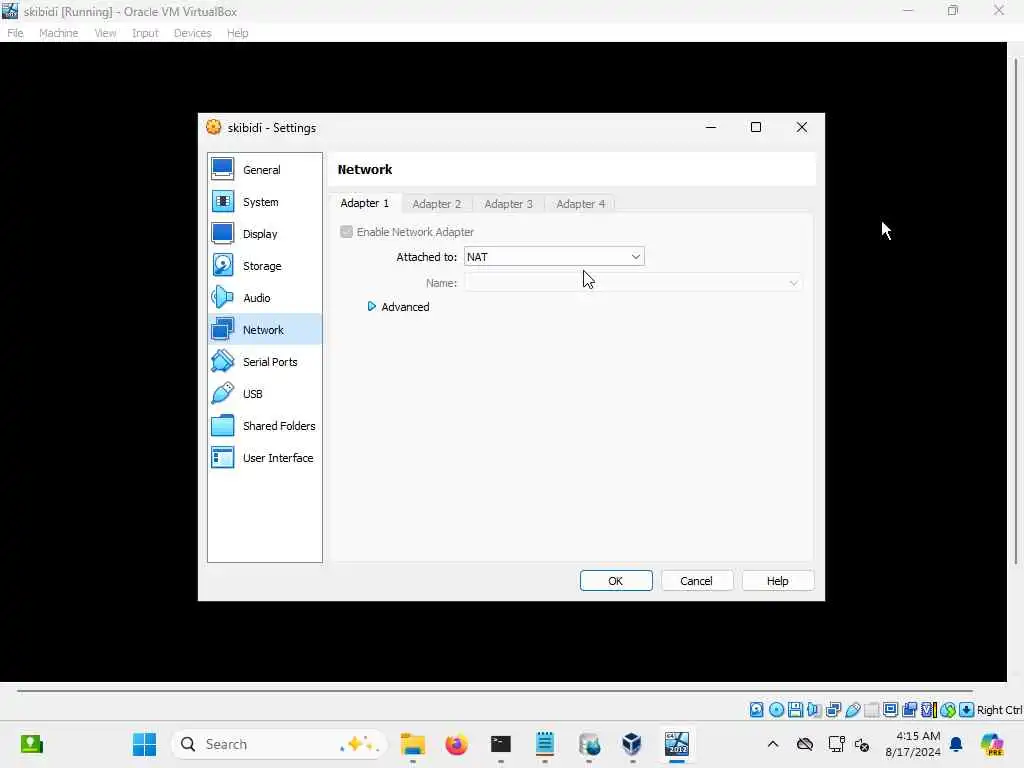1024x768 pixels.
Task: Open the notifications bell icon
Action: pos(956,744)
